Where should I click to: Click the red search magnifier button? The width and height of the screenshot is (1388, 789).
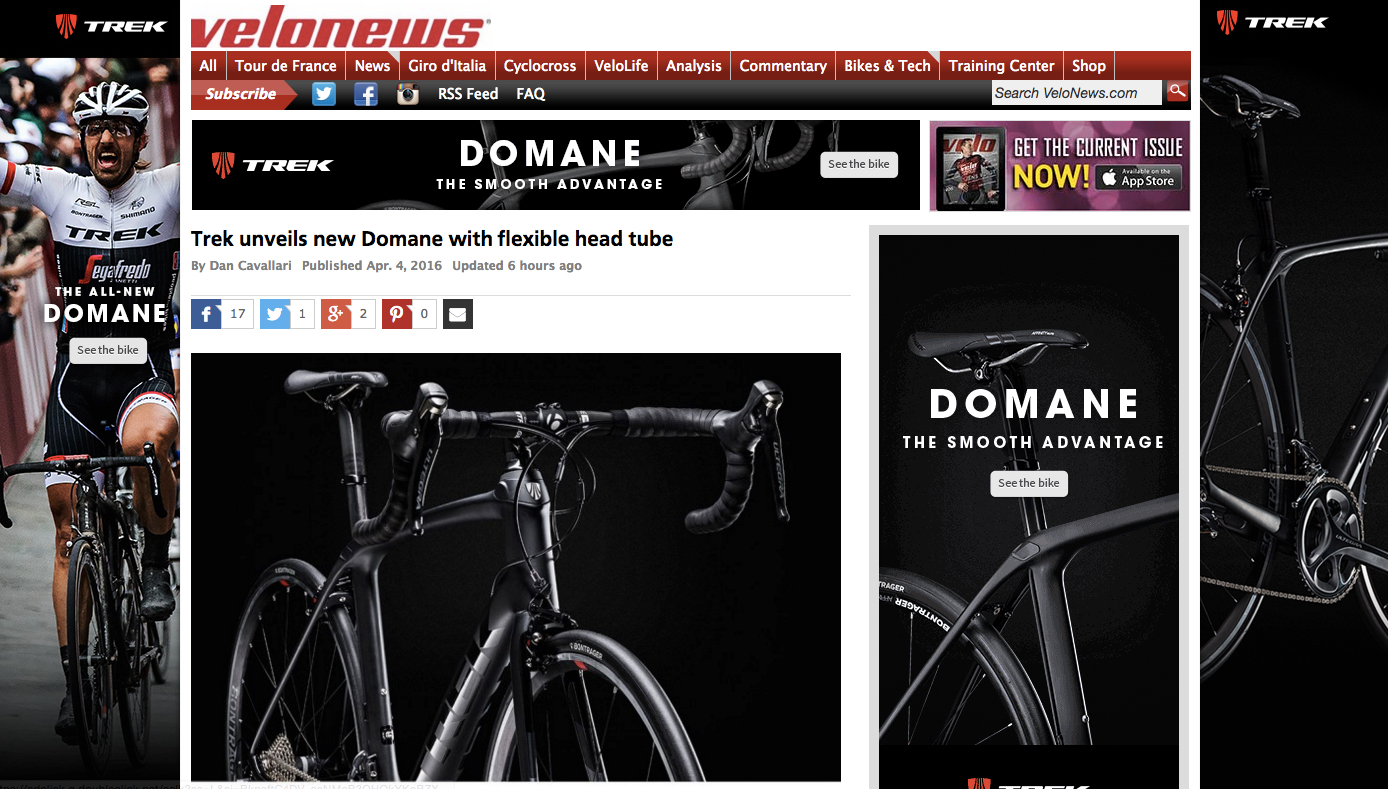pyautogui.click(x=1177, y=92)
